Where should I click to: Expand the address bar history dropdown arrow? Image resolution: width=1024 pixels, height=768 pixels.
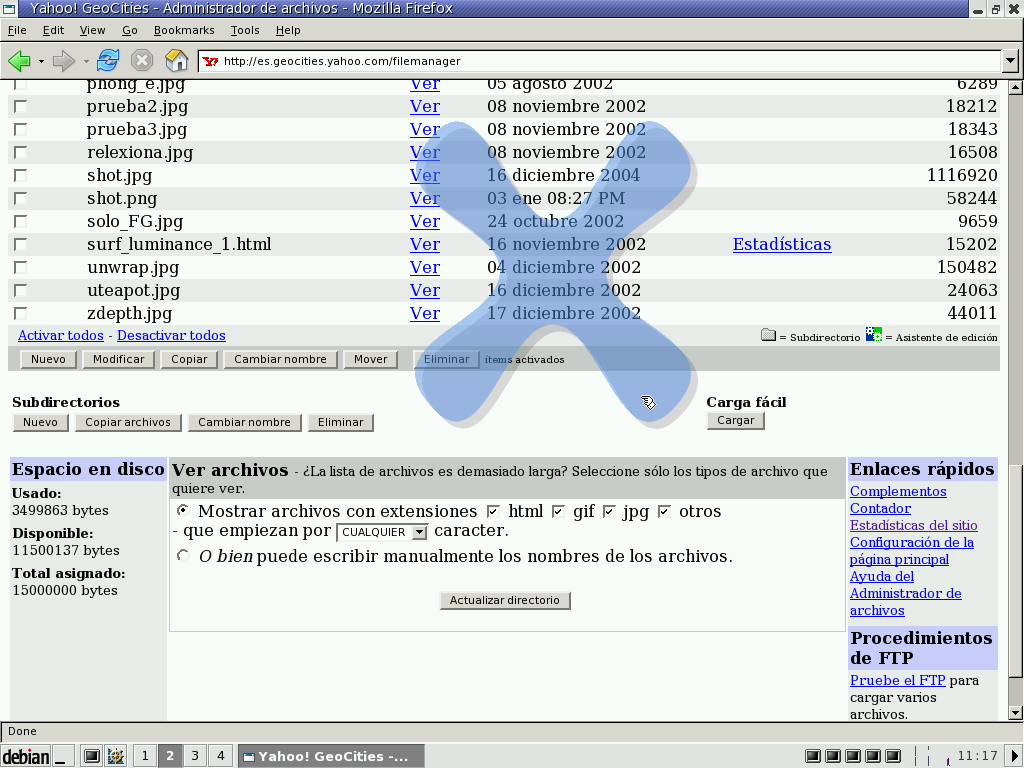tap(1010, 61)
